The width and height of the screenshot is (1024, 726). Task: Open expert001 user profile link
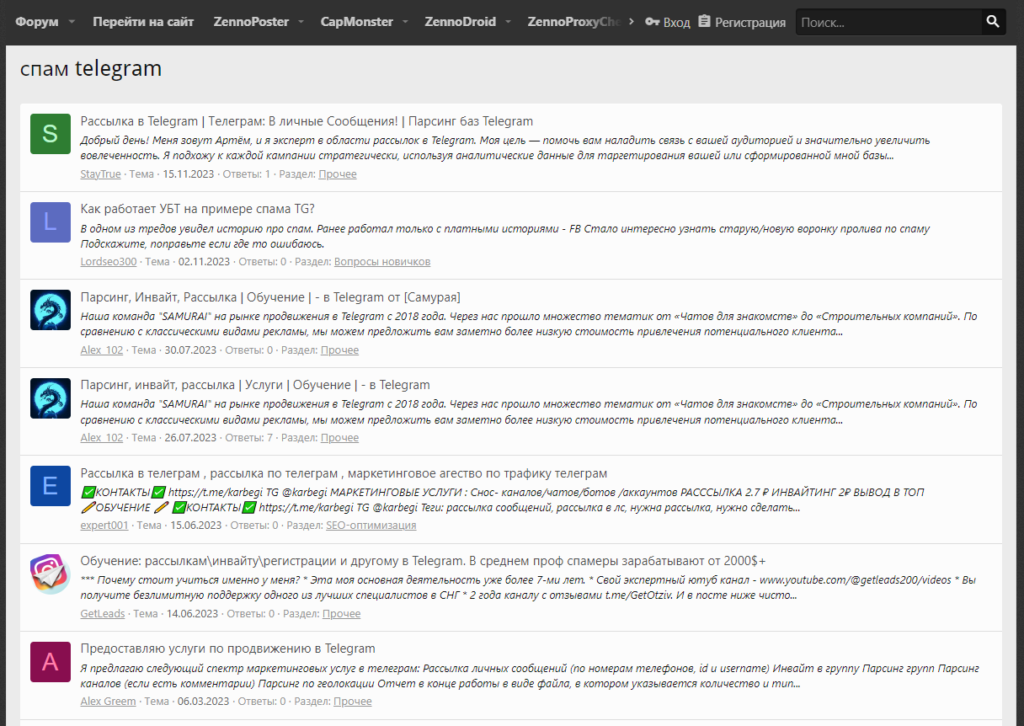[x=104, y=525]
